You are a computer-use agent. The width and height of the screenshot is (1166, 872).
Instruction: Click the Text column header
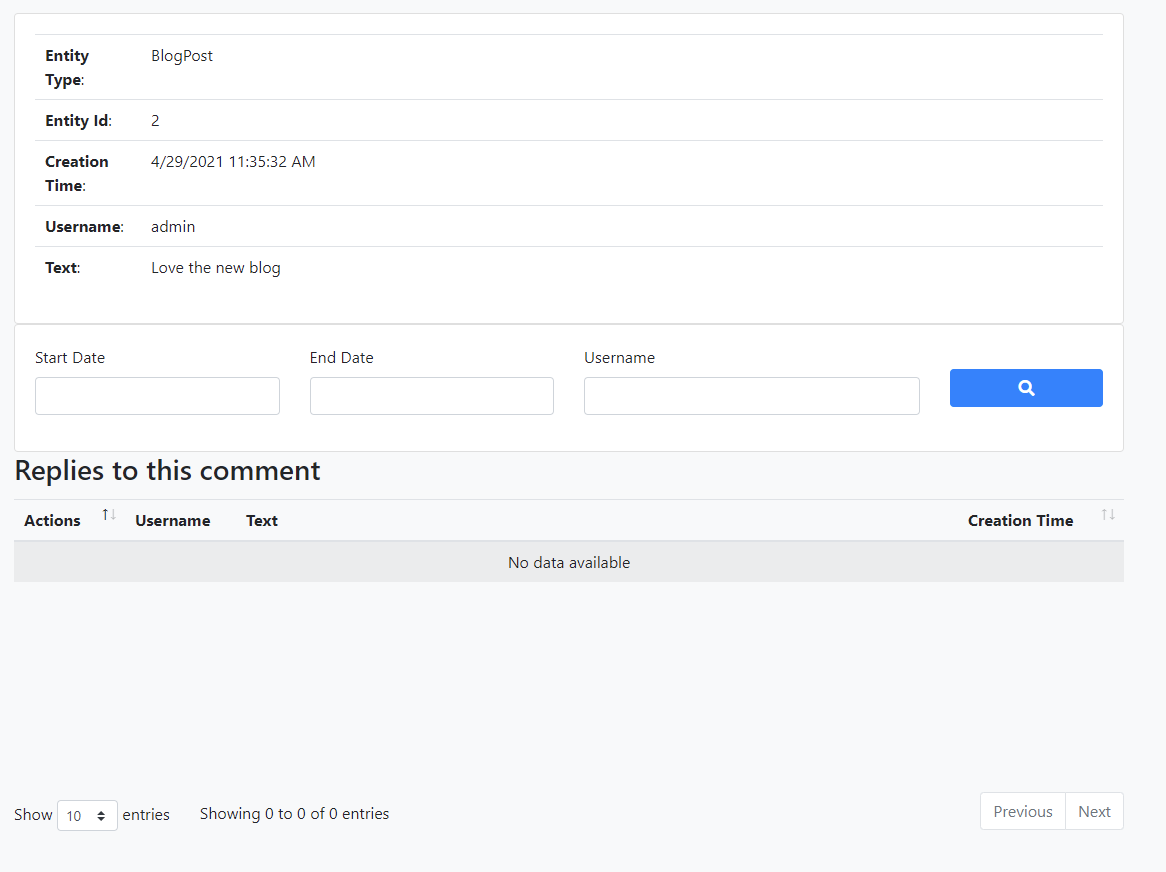click(261, 520)
